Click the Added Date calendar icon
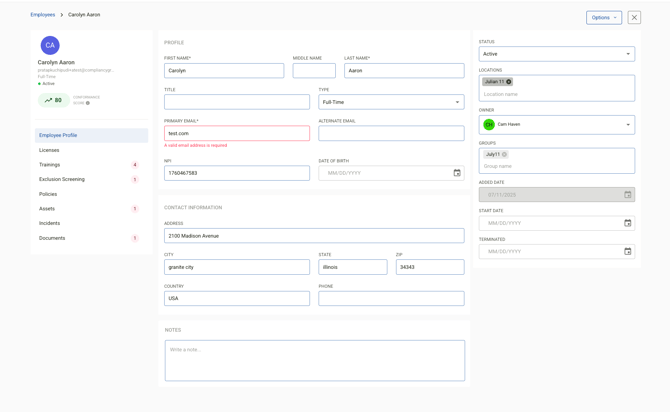 click(x=627, y=194)
